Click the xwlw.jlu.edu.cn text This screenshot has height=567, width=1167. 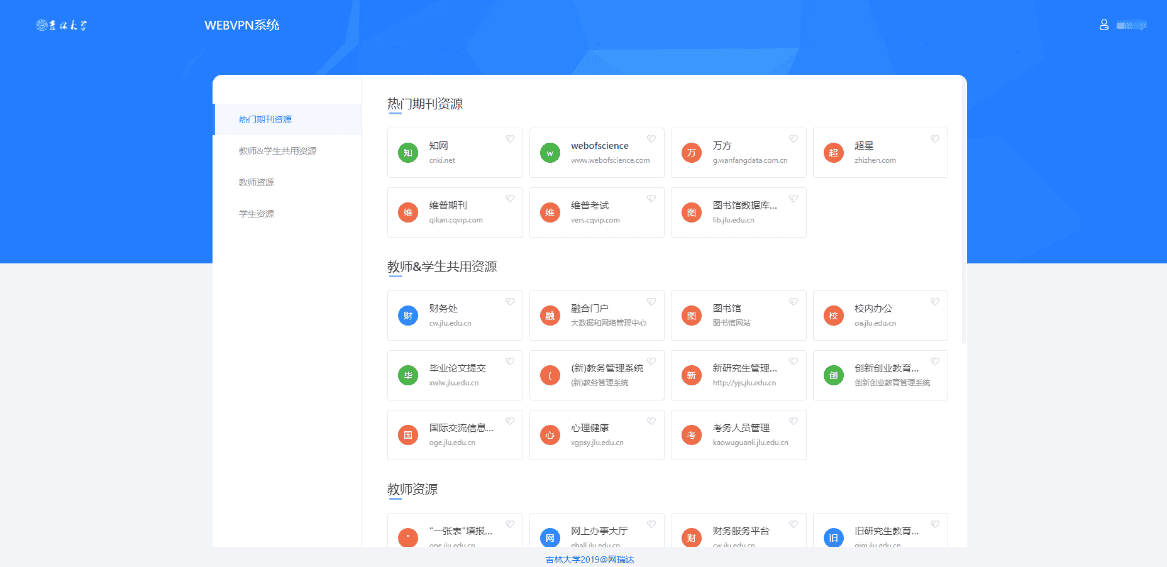[454, 382]
